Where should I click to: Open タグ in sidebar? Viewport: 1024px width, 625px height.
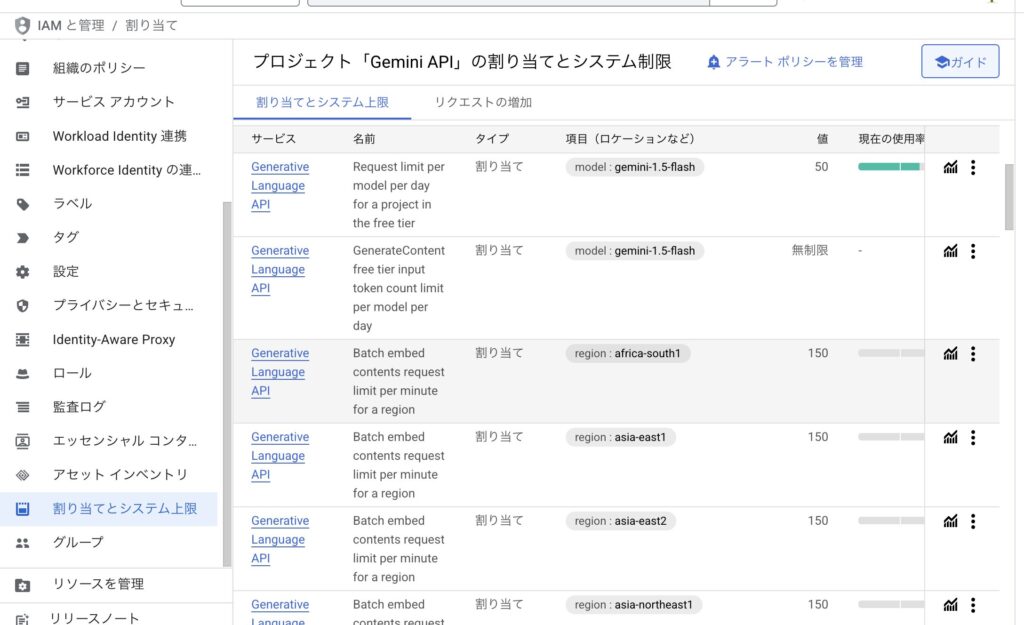coord(66,237)
